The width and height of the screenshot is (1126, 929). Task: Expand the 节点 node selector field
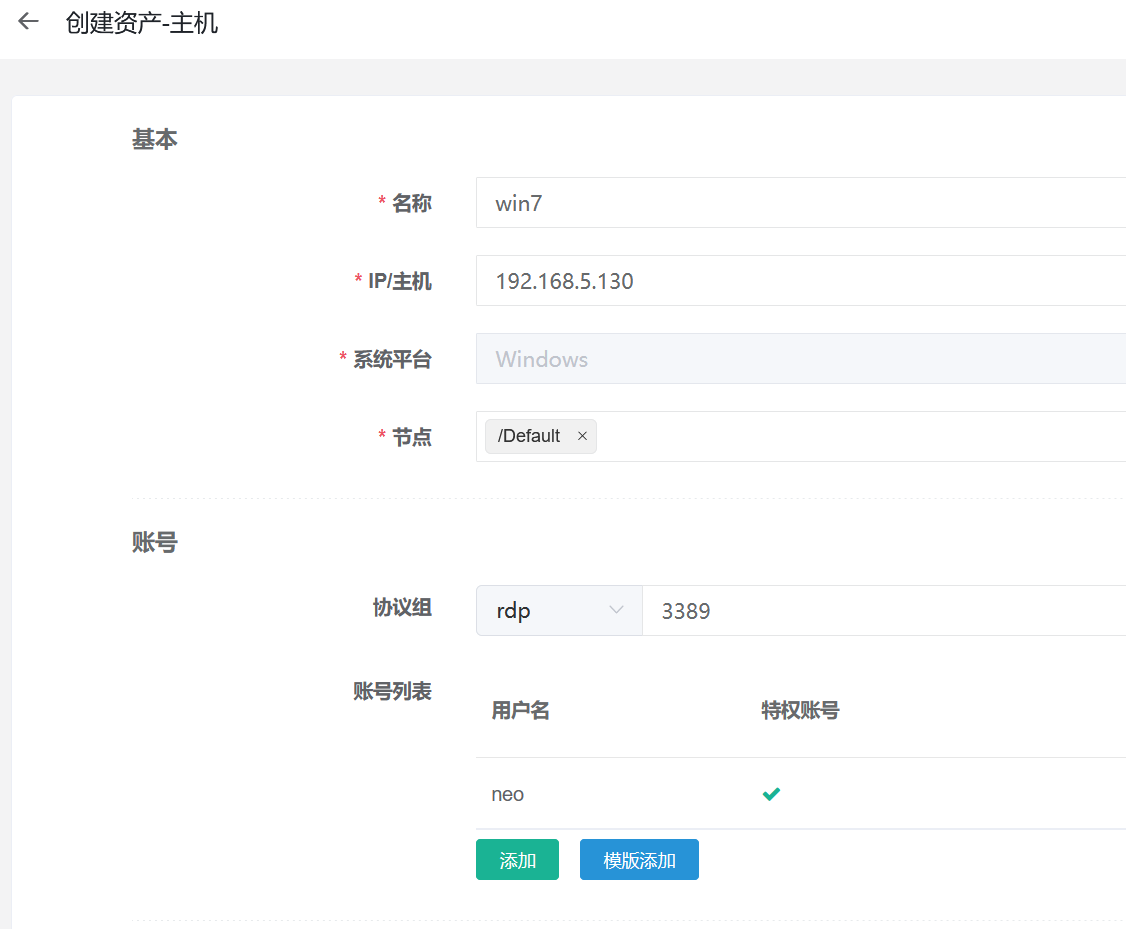(x=800, y=436)
